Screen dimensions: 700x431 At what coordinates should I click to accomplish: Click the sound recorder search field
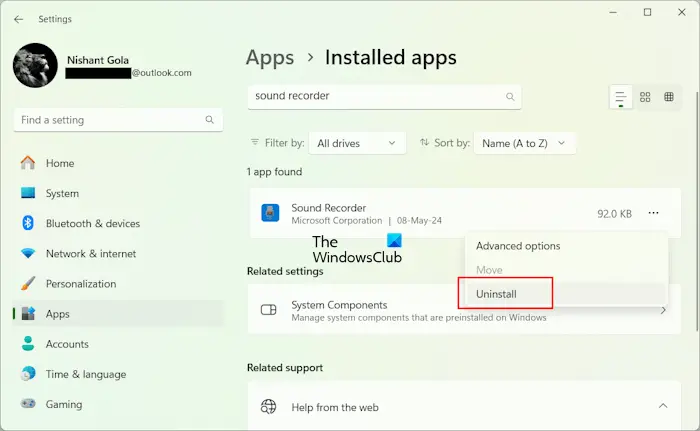(x=384, y=96)
